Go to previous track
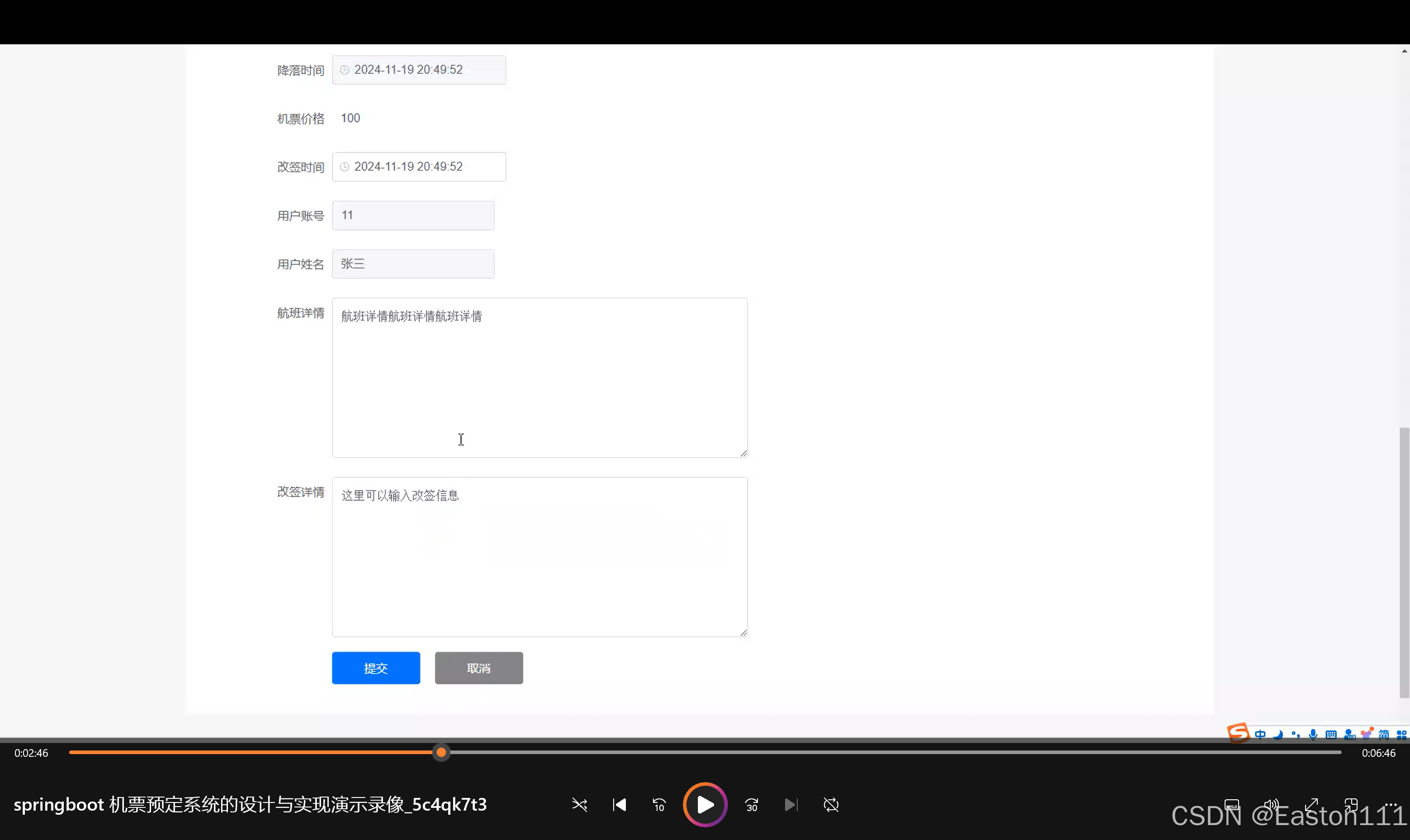This screenshot has height=840, width=1410. click(x=619, y=804)
